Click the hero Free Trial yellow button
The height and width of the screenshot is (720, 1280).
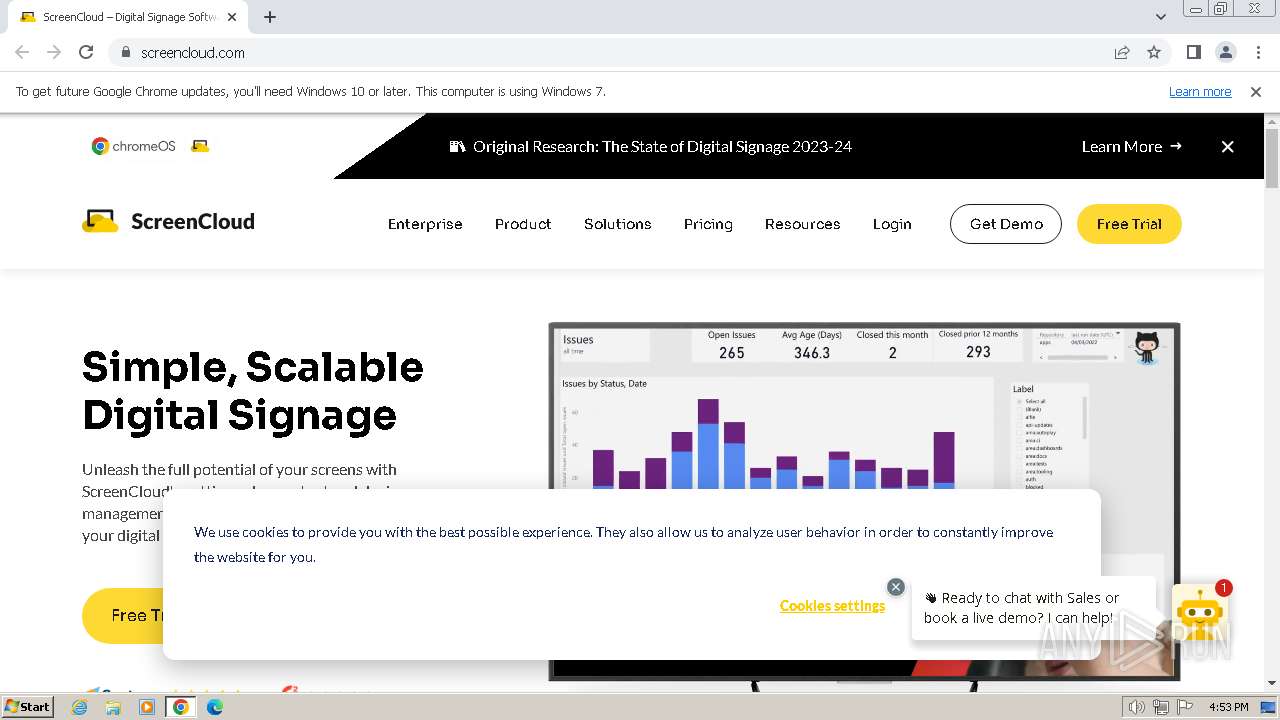[x=123, y=615]
